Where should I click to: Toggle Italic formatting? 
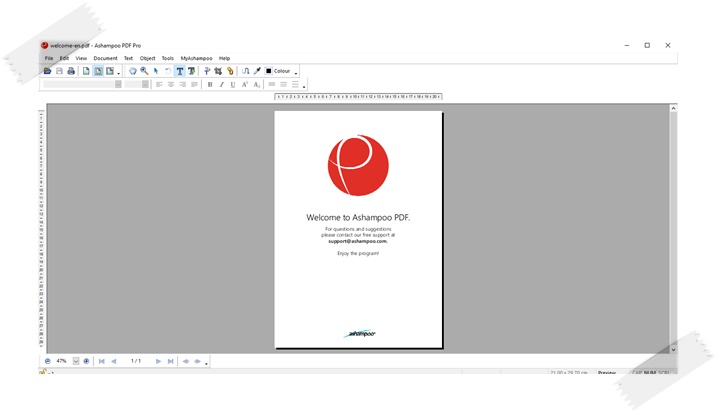click(221, 84)
